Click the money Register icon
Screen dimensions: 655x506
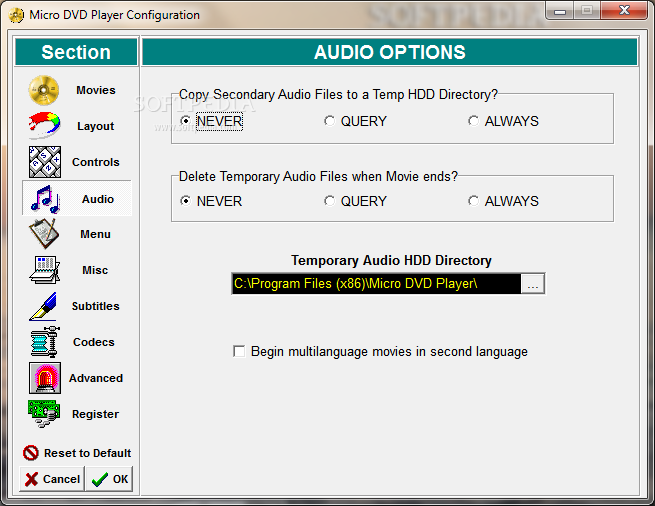(44, 414)
